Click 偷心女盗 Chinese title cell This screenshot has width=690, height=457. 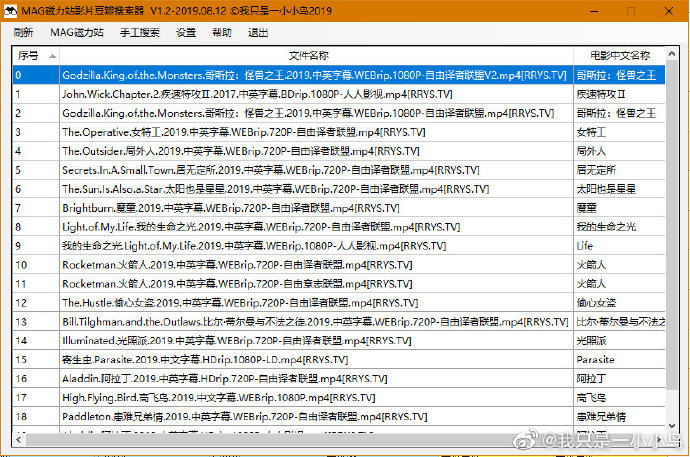coord(619,303)
